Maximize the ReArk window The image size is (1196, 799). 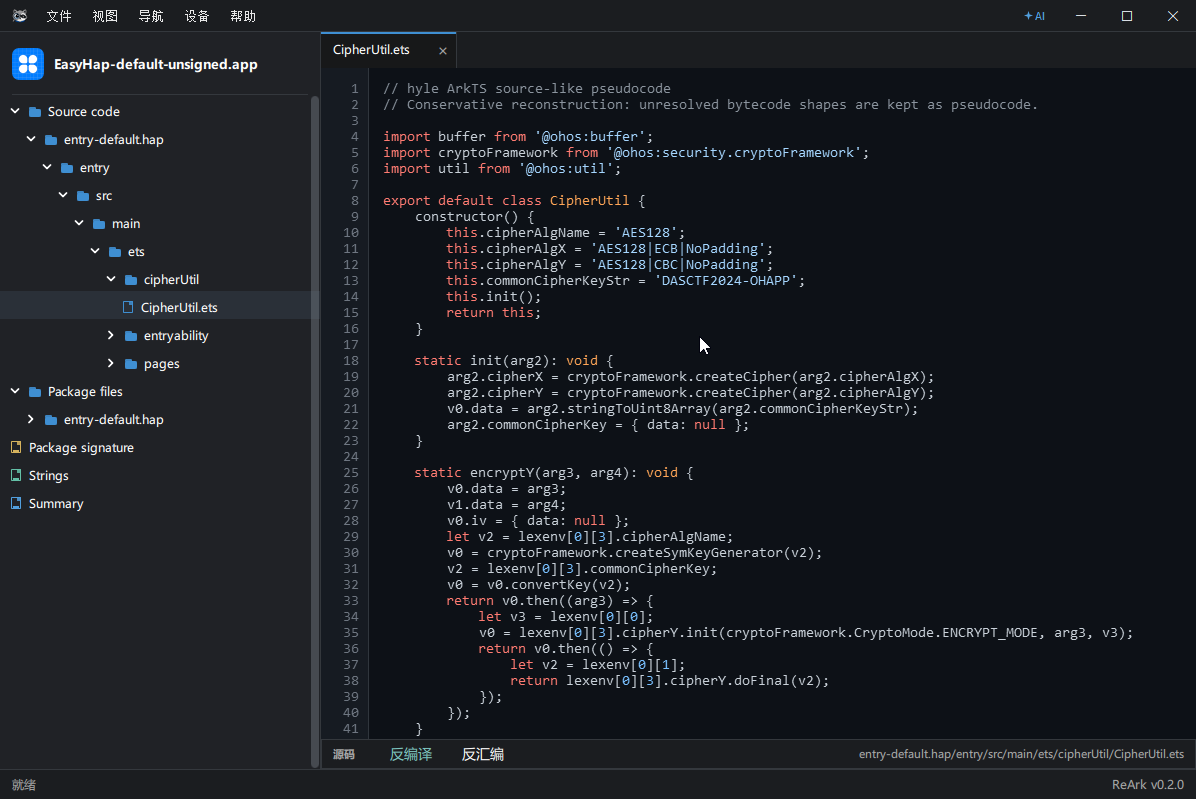tap(1127, 16)
